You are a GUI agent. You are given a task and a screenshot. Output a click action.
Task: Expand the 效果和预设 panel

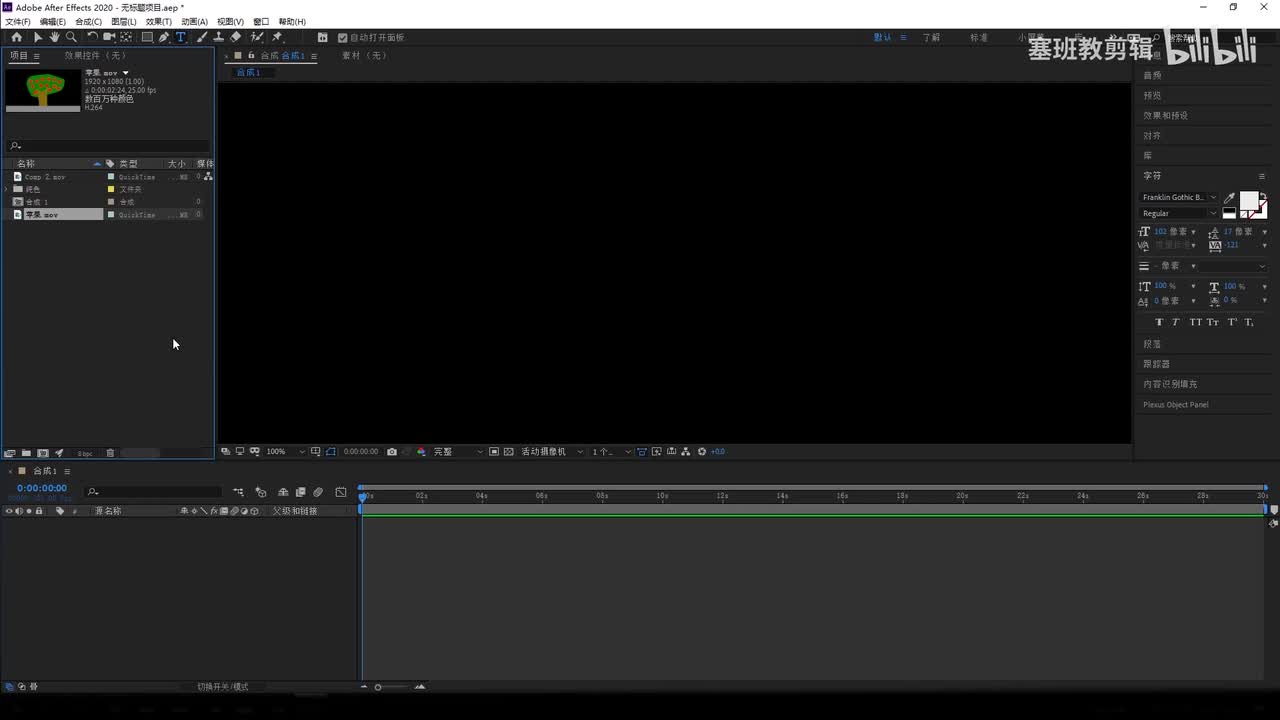1166,116
